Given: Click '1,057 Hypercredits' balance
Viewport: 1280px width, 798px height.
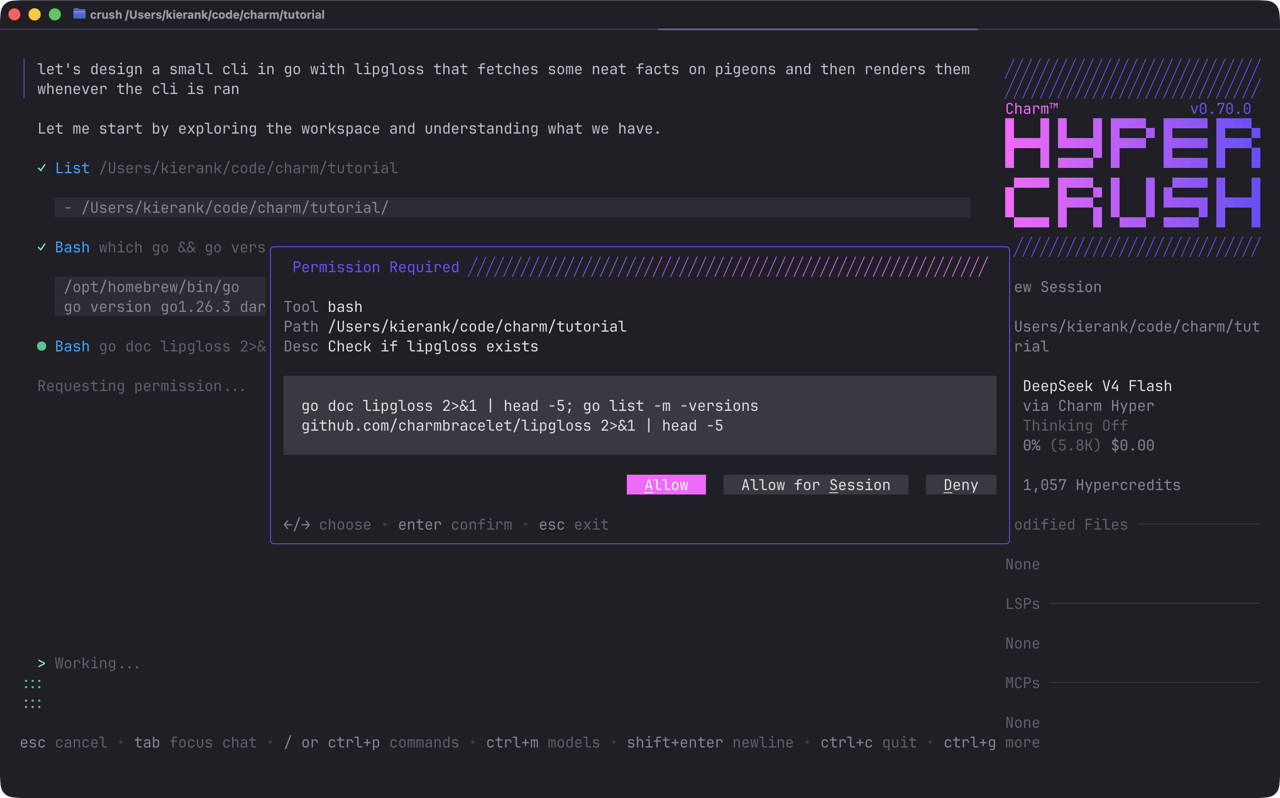Looking at the screenshot, I should [x=1101, y=485].
